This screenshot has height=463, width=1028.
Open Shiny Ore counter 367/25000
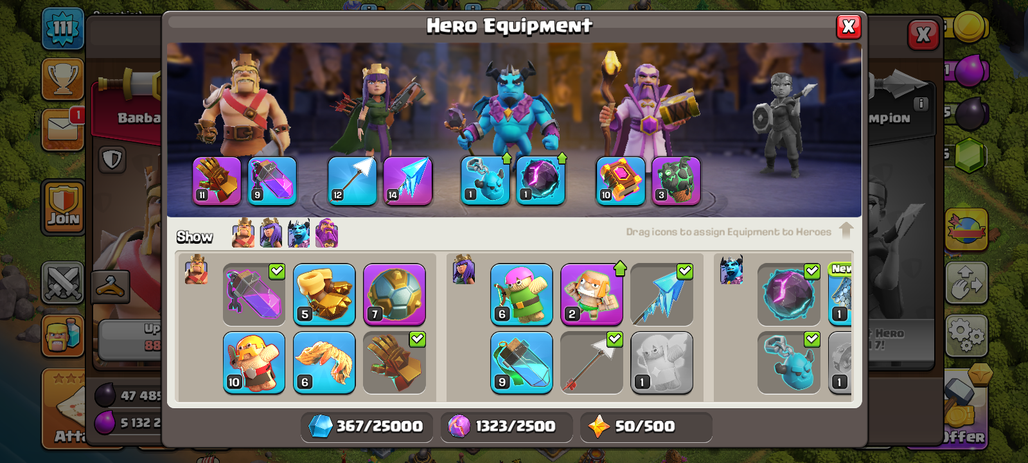pyautogui.click(x=367, y=427)
